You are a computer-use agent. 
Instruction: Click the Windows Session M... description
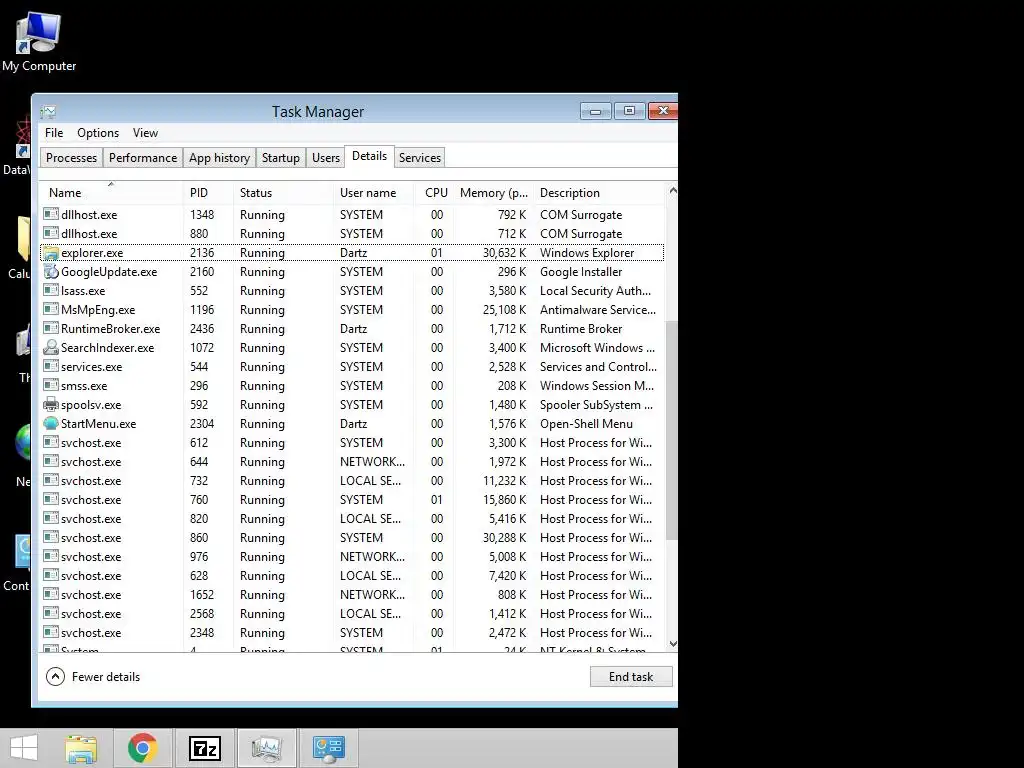coord(597,385)
